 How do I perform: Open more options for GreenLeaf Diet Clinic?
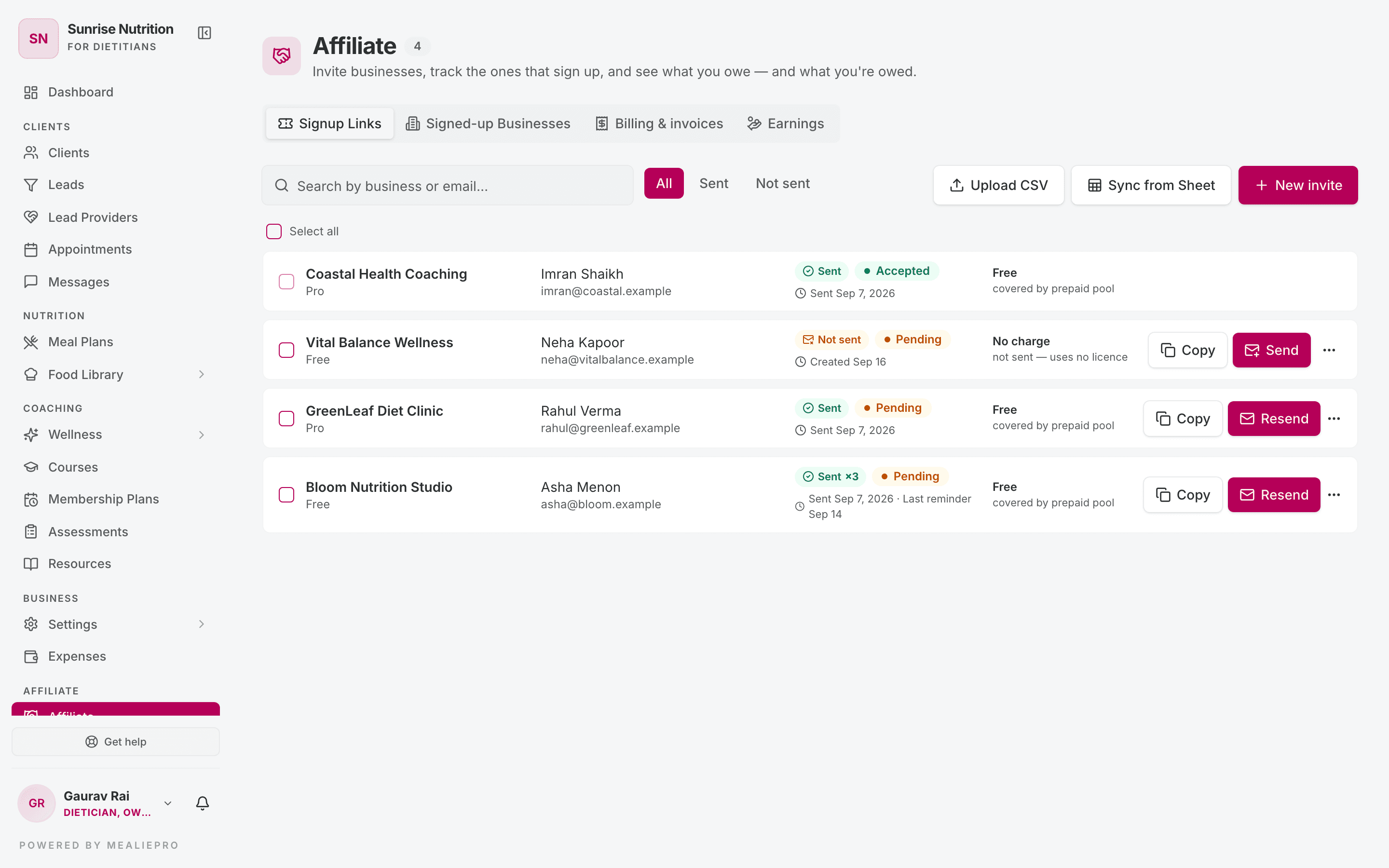point(1334,419)
